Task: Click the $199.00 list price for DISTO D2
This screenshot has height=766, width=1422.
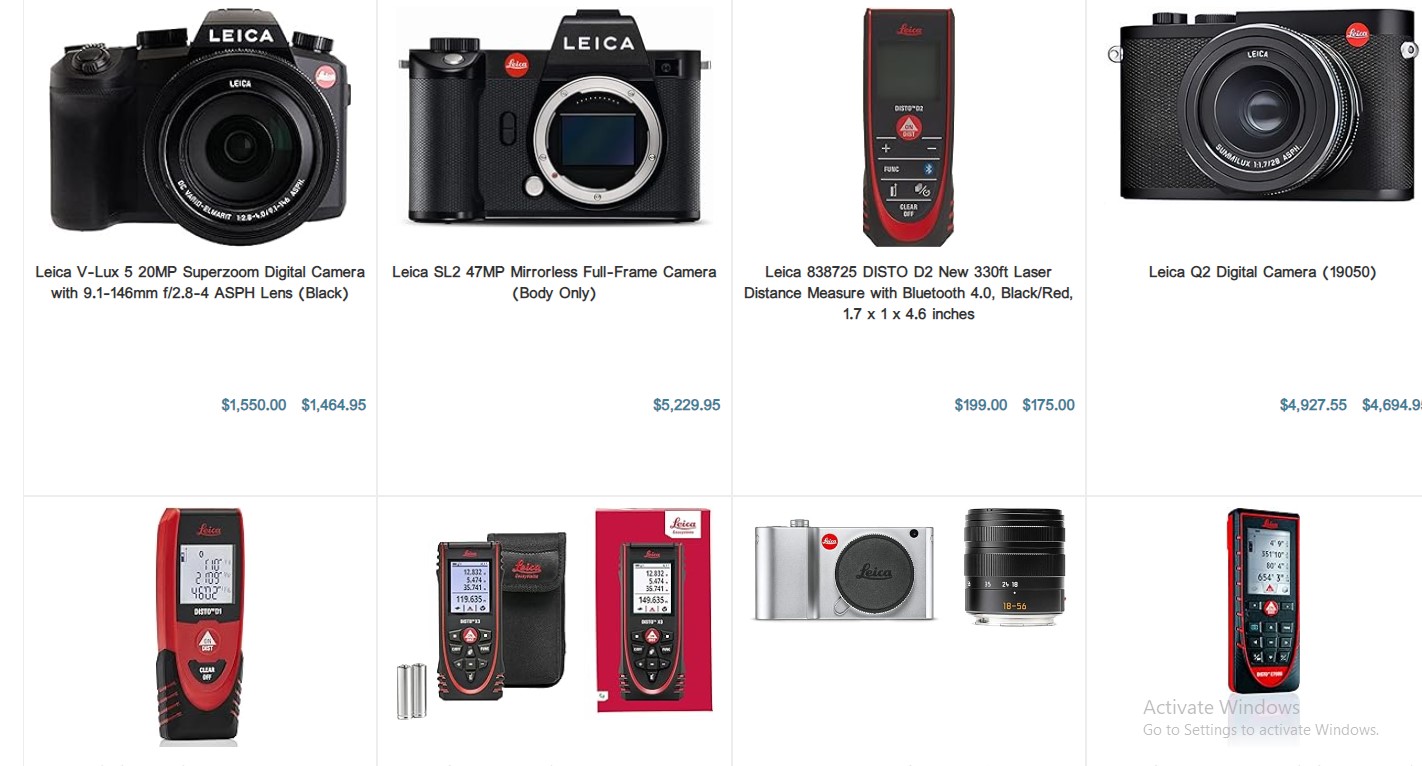Action: (x=981, y=405)
